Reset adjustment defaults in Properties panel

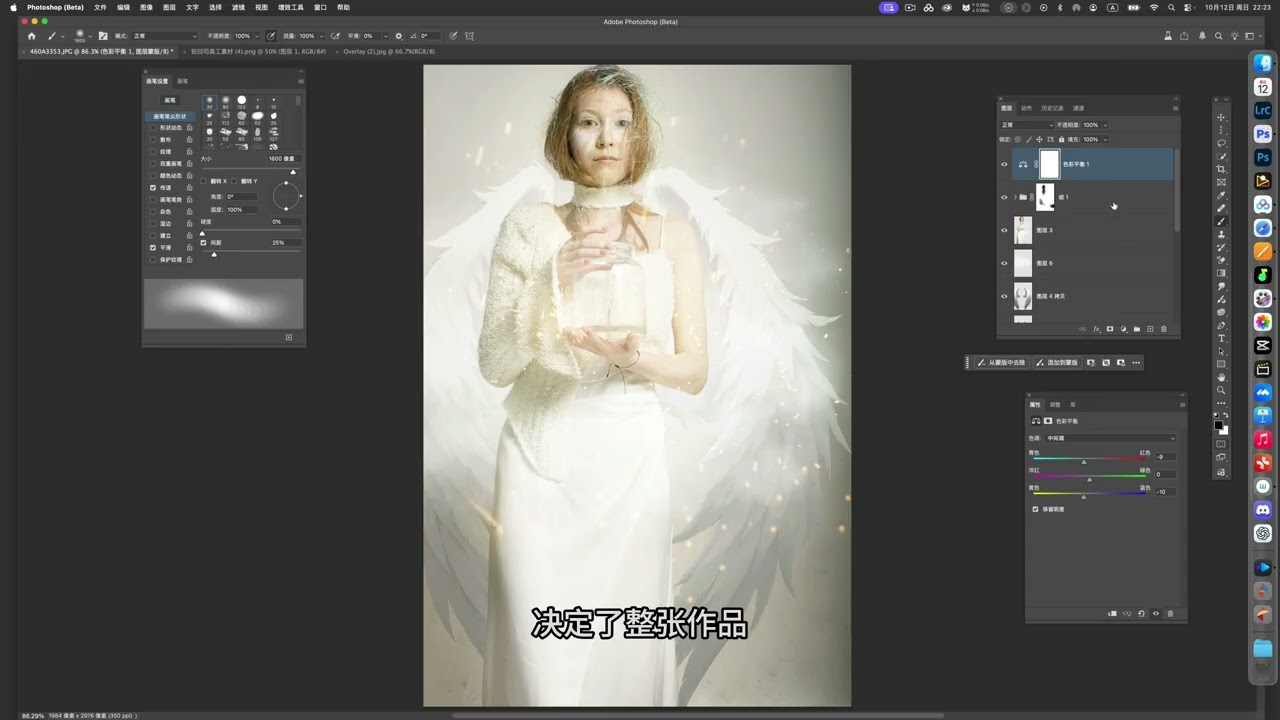[x=1141, y=613]
